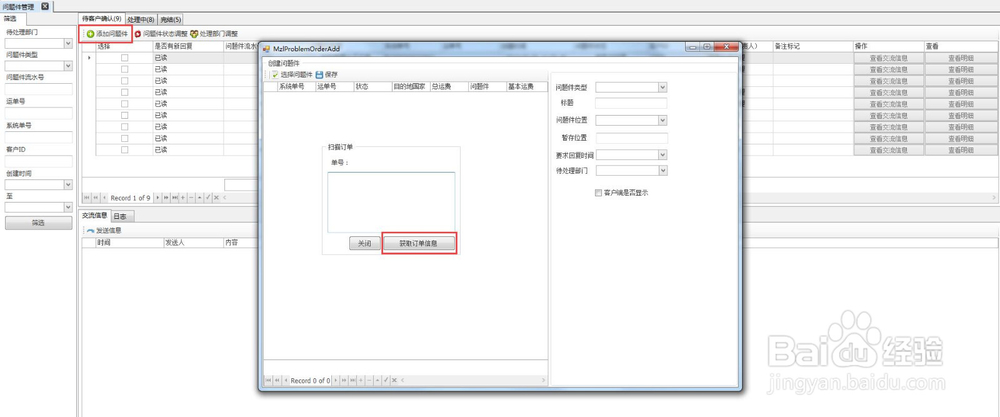Click the X cancel-edit button in Record 1 of 9 navigator

point(216,198)
